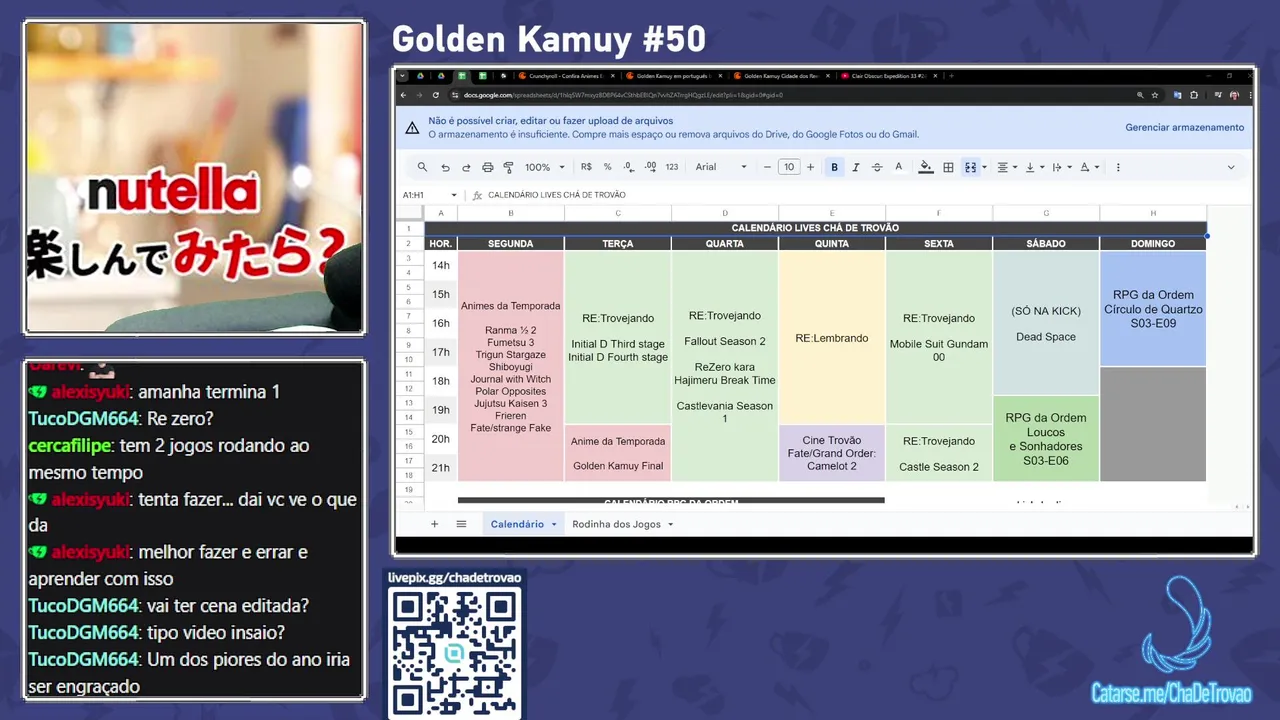The image size is (1280, 720).
Task: Open a new browser tab
Action: [x=951, y=76]
